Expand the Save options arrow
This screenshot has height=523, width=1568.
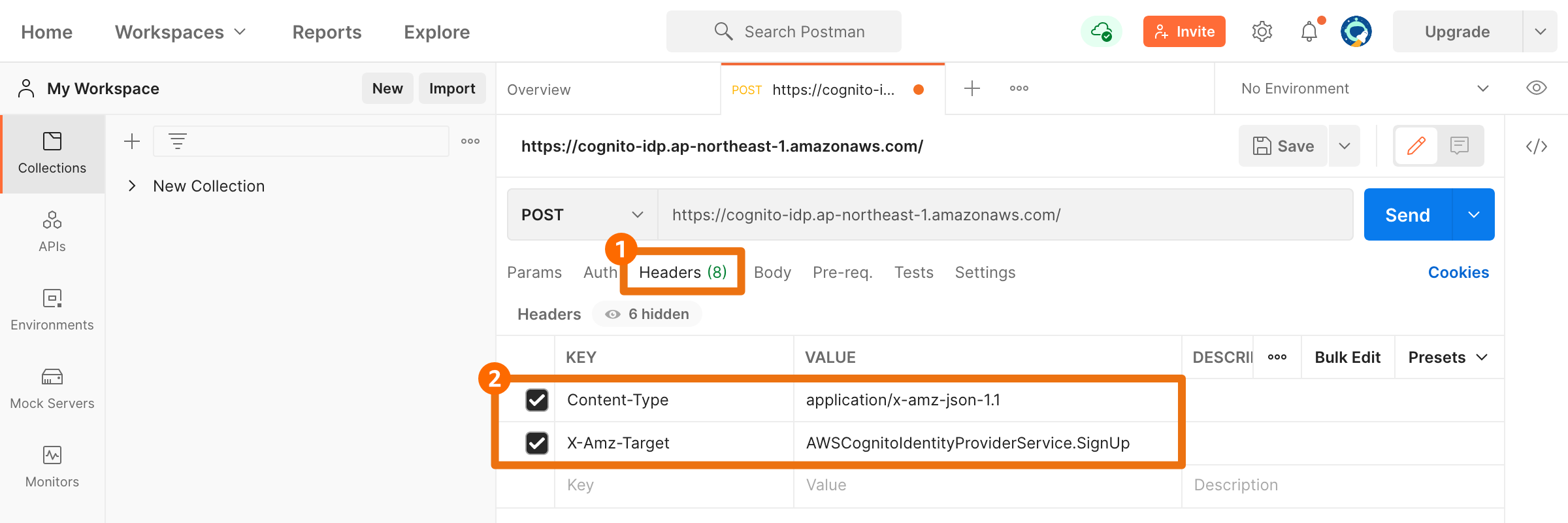[x=1345, y=146]
